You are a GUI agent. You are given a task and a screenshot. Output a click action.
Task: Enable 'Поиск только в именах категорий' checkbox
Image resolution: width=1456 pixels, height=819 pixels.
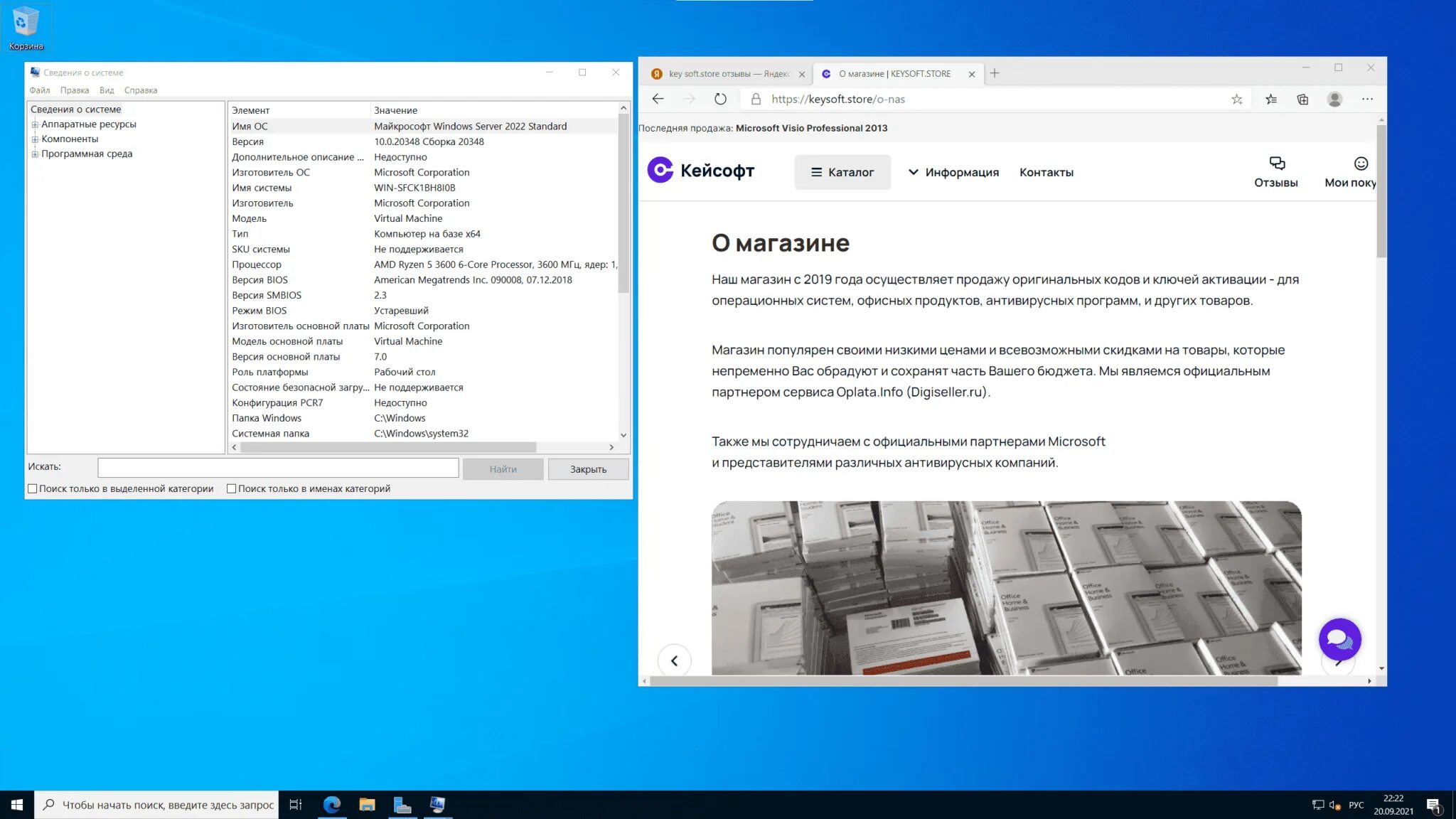[x=232, y=488]
